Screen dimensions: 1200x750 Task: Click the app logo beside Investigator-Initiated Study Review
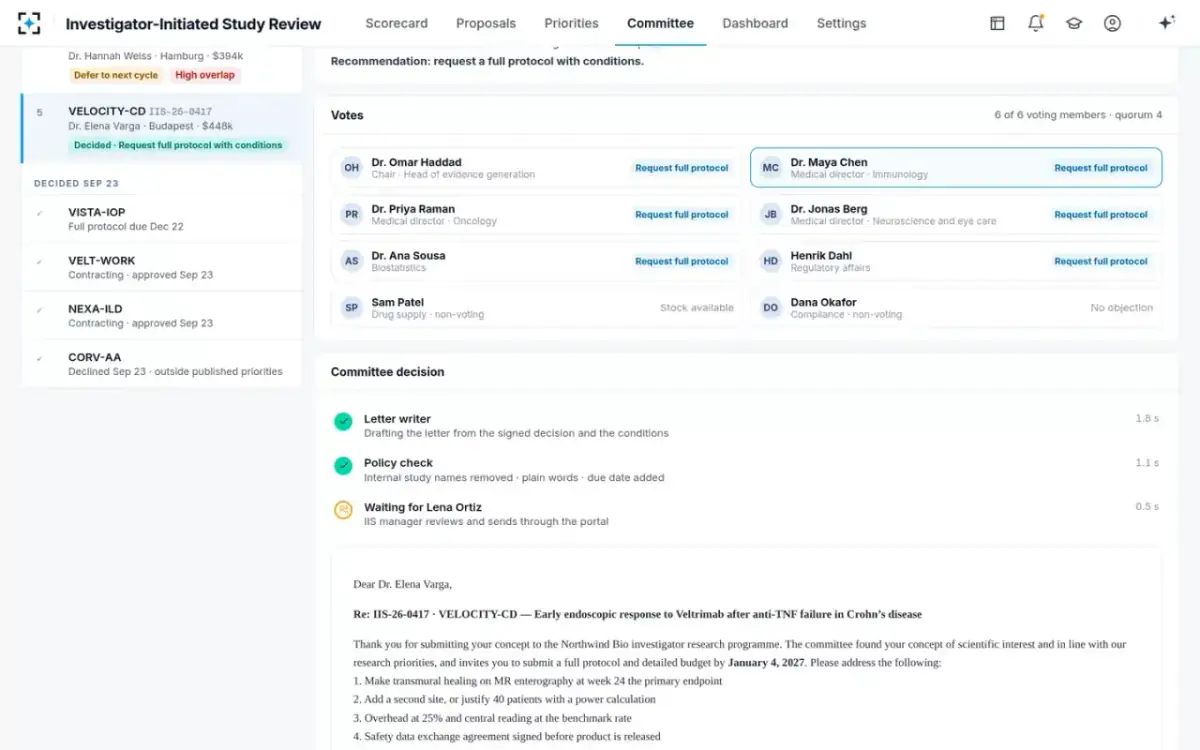[30, 23]
